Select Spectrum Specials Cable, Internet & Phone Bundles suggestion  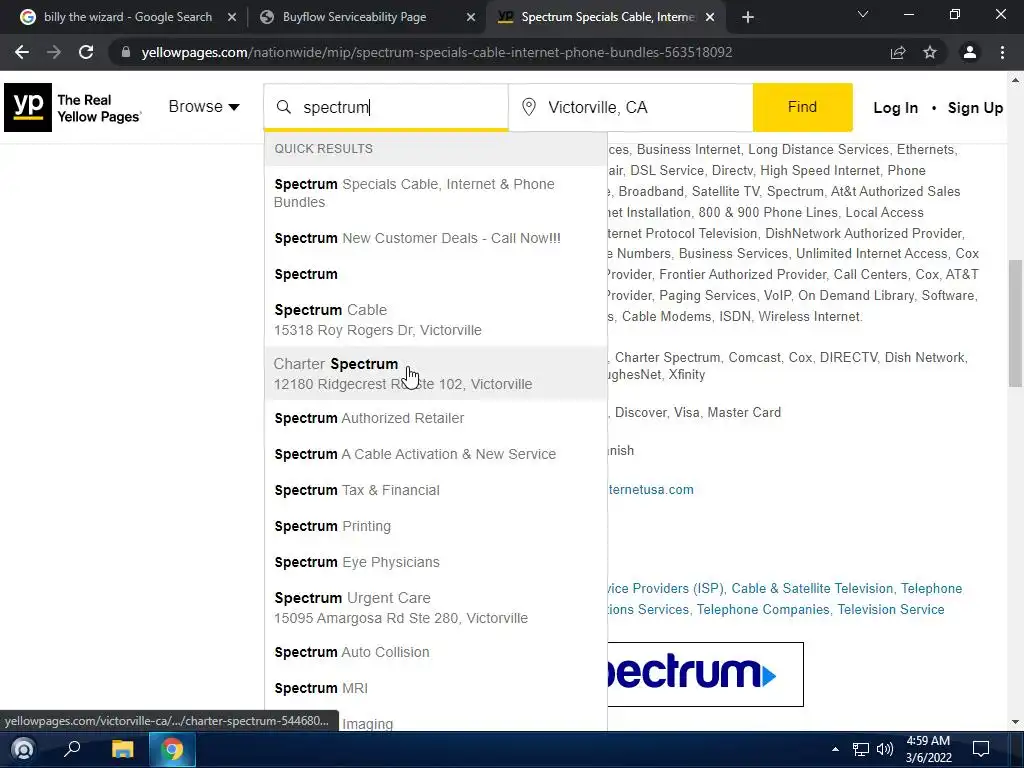click(x=436, y=193)
